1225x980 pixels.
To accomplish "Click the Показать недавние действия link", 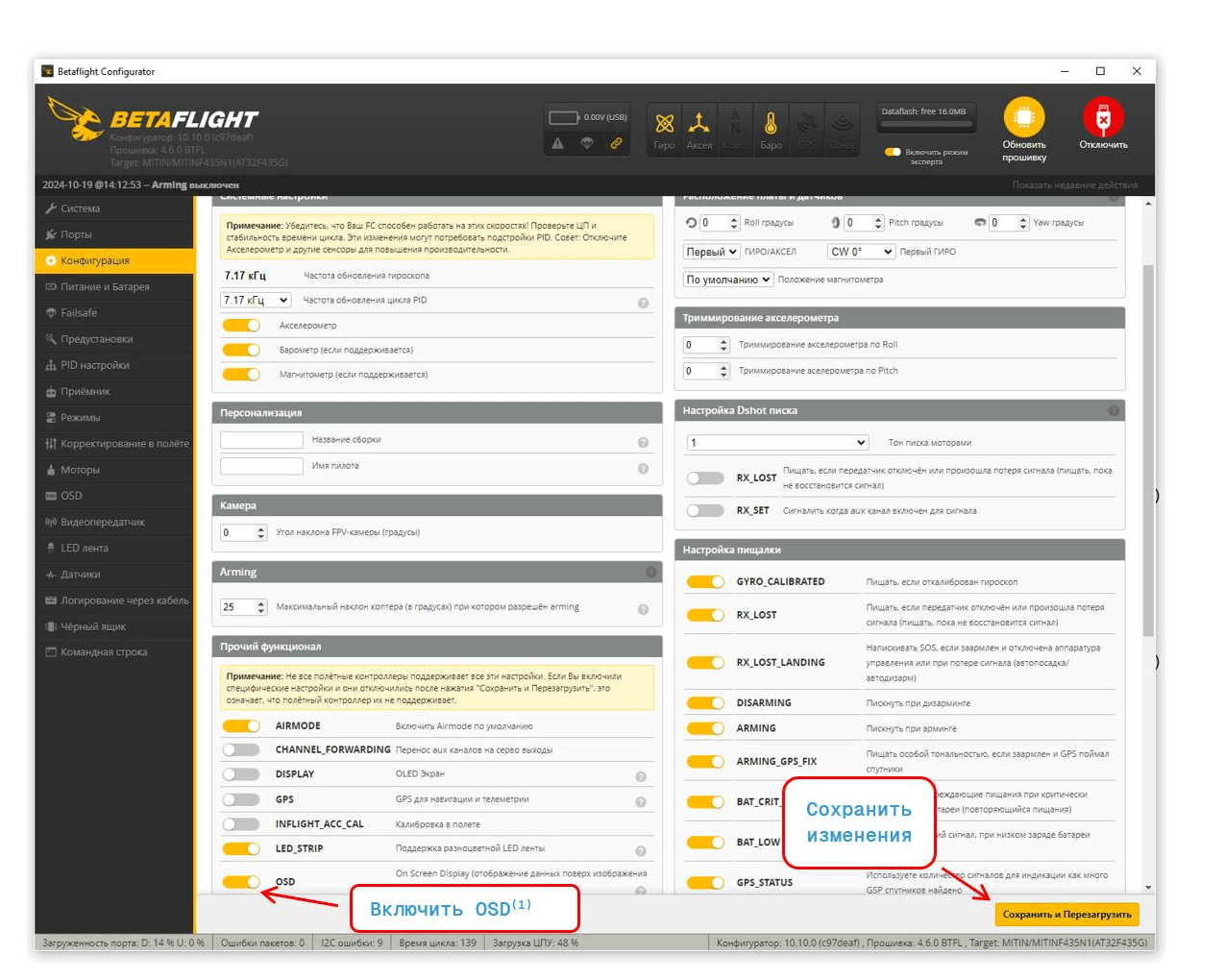I will coord(1074,185).
